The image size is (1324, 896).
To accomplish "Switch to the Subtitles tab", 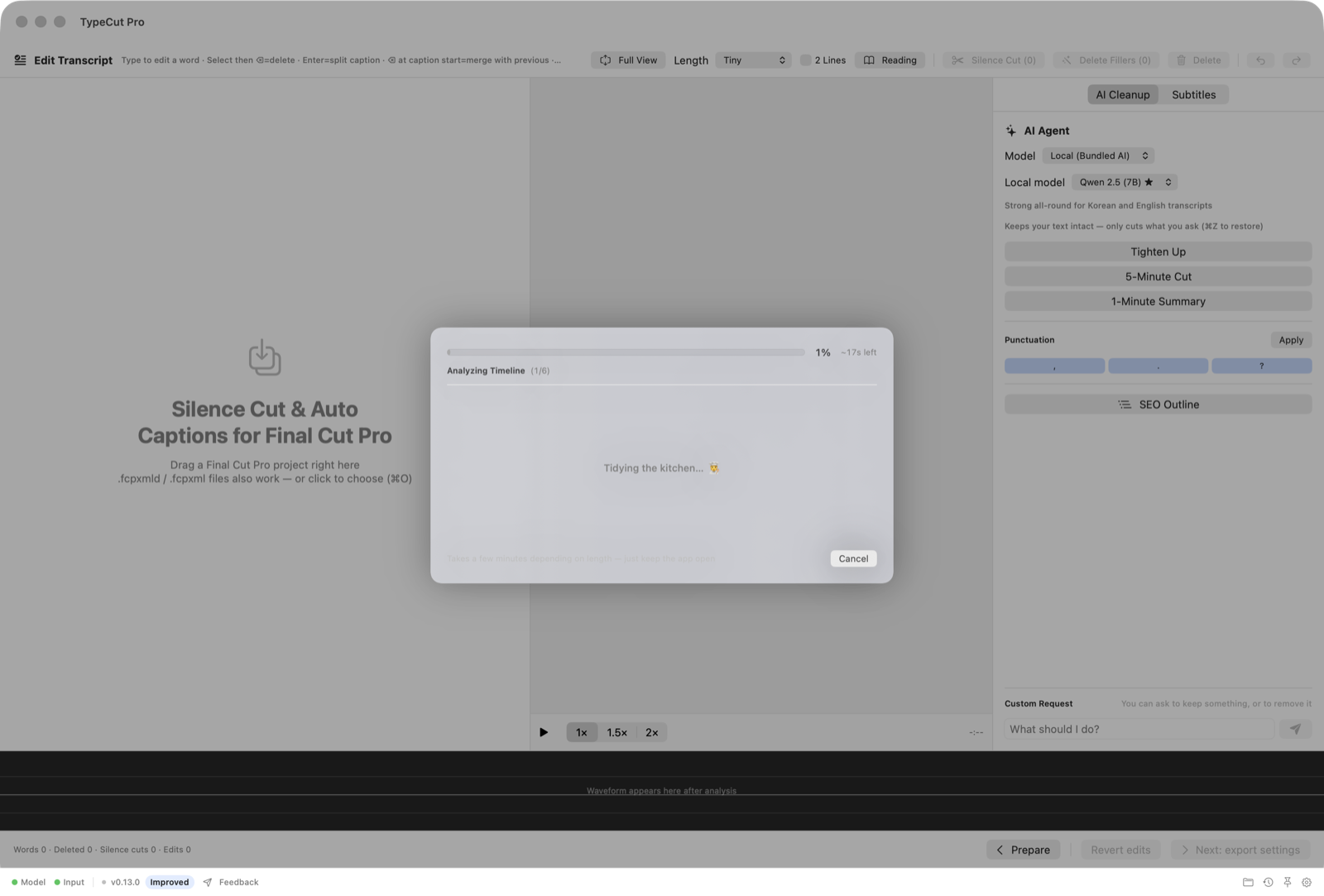I will tap(1193, 94).
